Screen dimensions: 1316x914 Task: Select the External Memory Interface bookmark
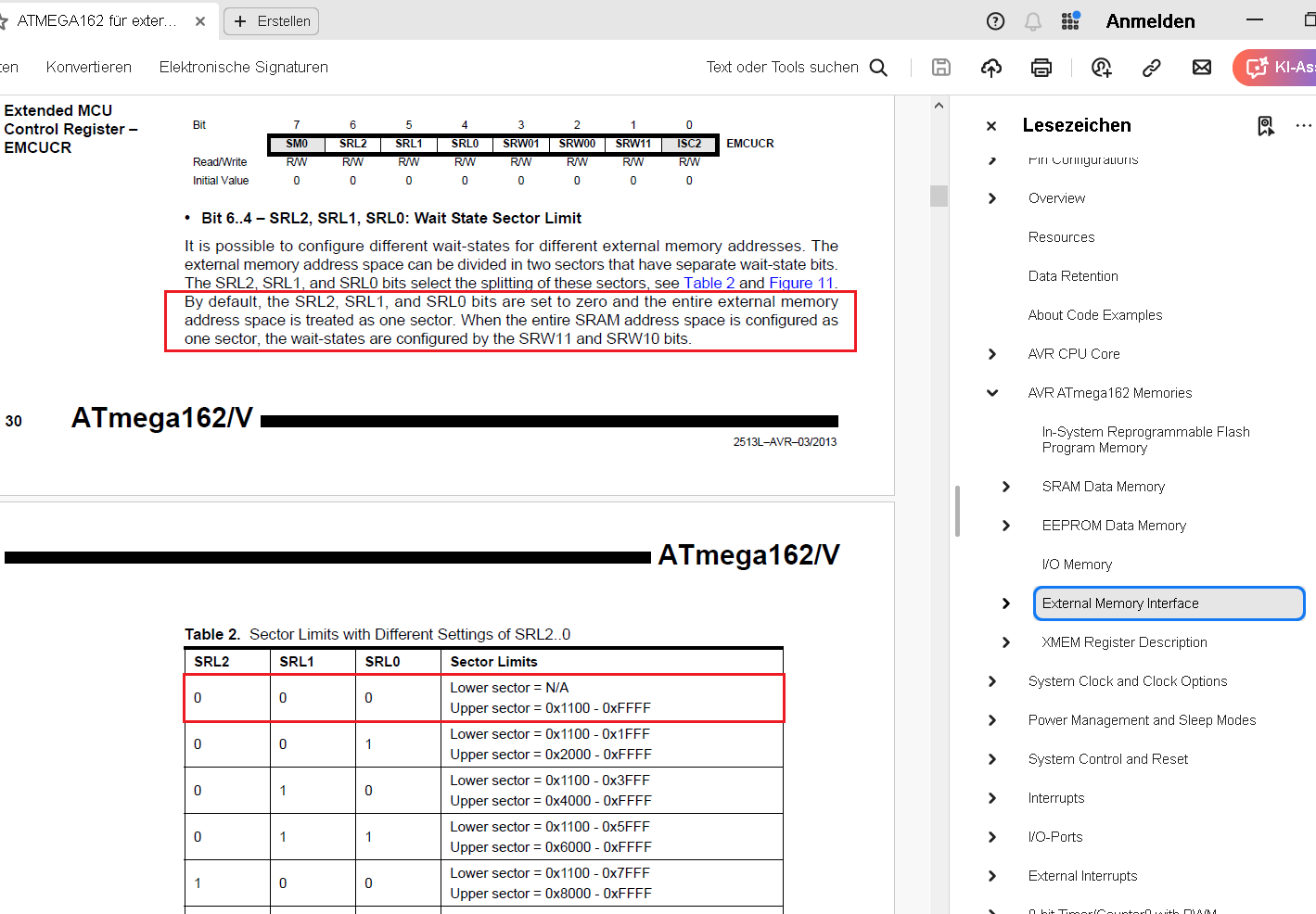tap(1169, 603)
